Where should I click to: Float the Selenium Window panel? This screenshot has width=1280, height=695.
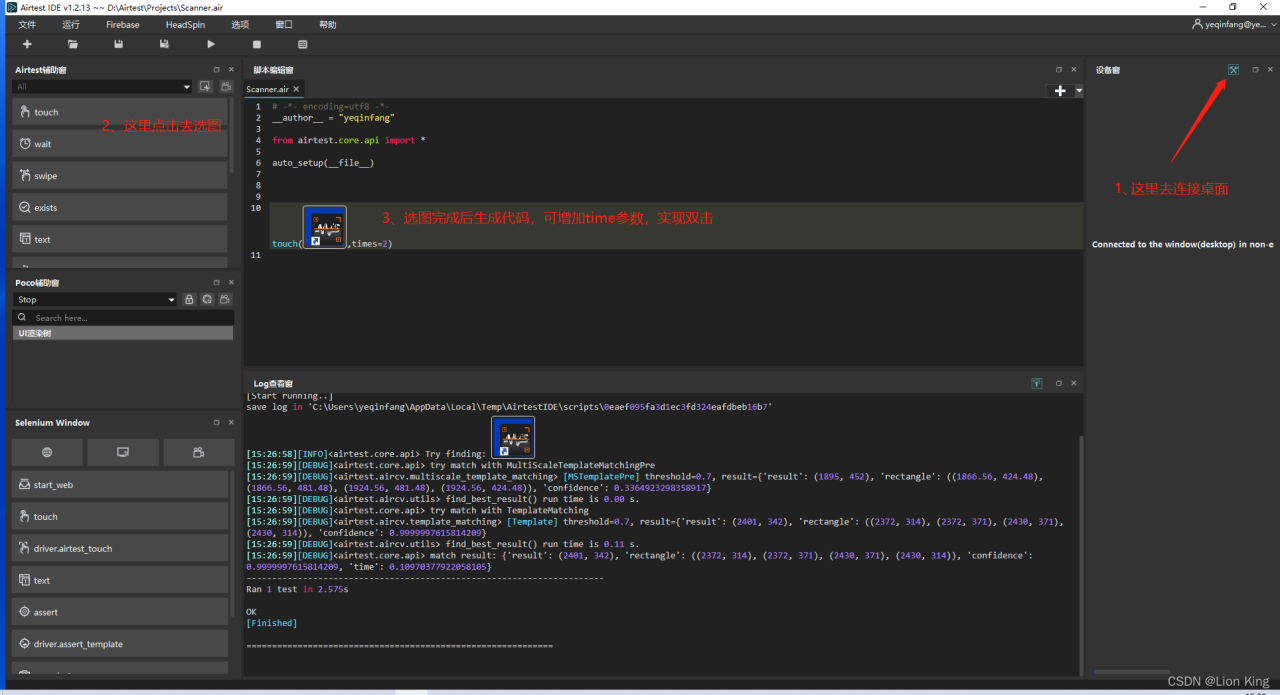216,423
